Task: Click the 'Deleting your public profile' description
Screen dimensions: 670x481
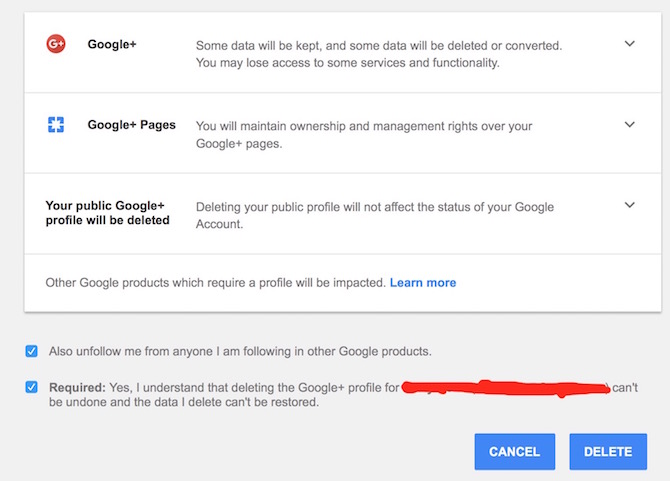Action: [374, 215]
